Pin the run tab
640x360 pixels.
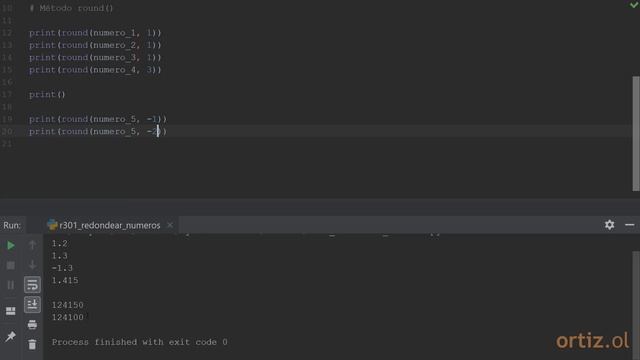click(x=11, y=336)
